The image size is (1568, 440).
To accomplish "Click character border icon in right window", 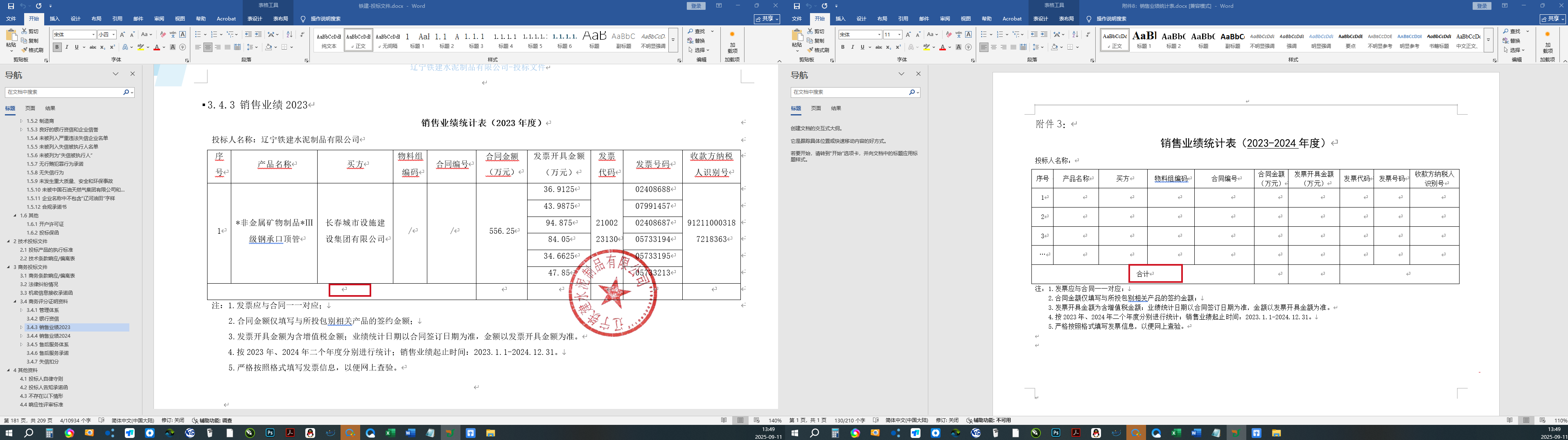I will [968, 35].
